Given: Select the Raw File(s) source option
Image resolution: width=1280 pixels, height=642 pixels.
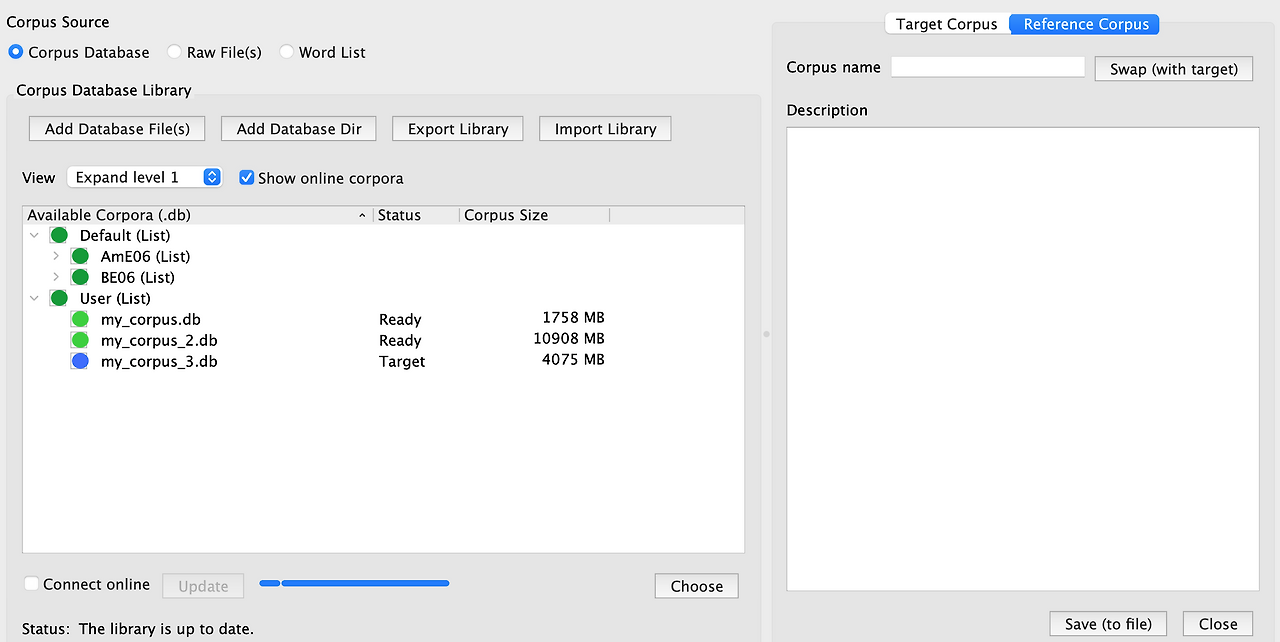Looking at the screenshot, I should [x=174, y=52].
